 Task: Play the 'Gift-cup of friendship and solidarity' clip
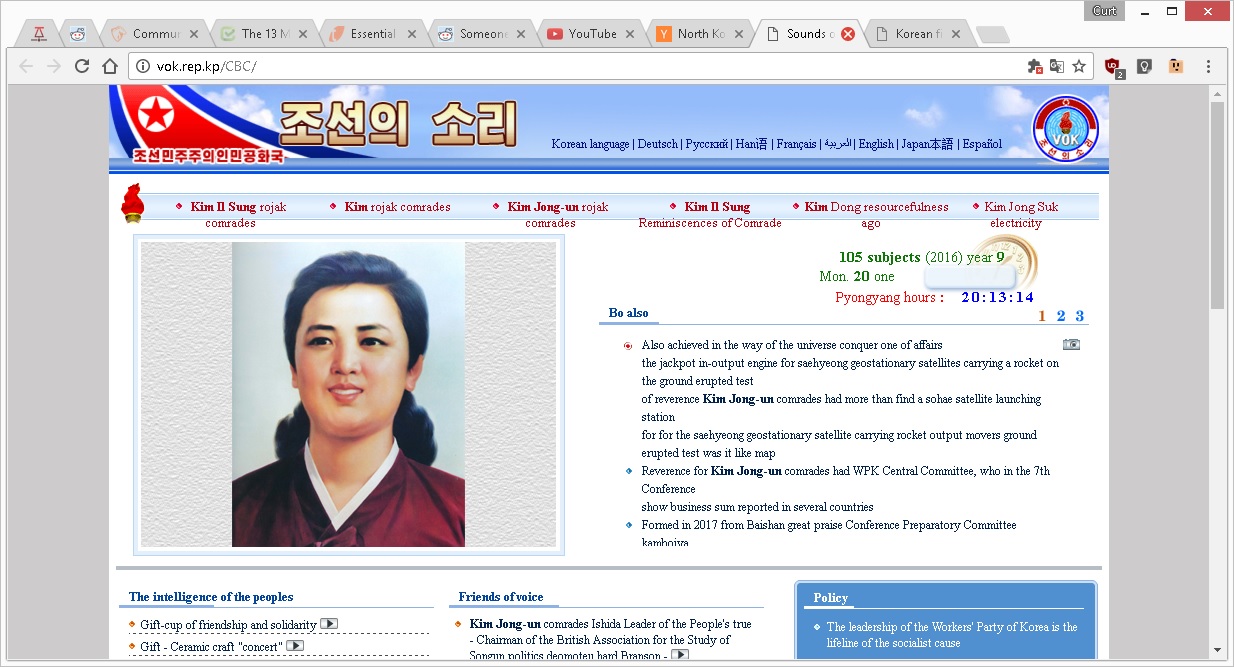[x=328, y=624]
